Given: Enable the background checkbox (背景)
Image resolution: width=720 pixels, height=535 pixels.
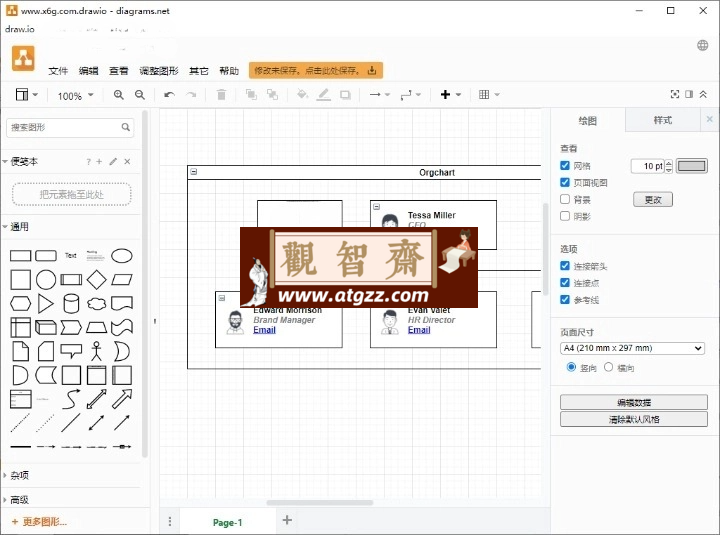Looking at the screenshot, I should pyautogui.click(x=565, y=199).
